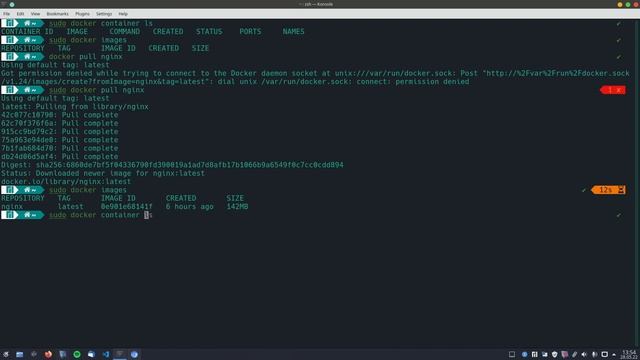Click the layer line '42c077c10790: Pull complete'
This screenshot has height=360, width=640.
coord(60,115)
